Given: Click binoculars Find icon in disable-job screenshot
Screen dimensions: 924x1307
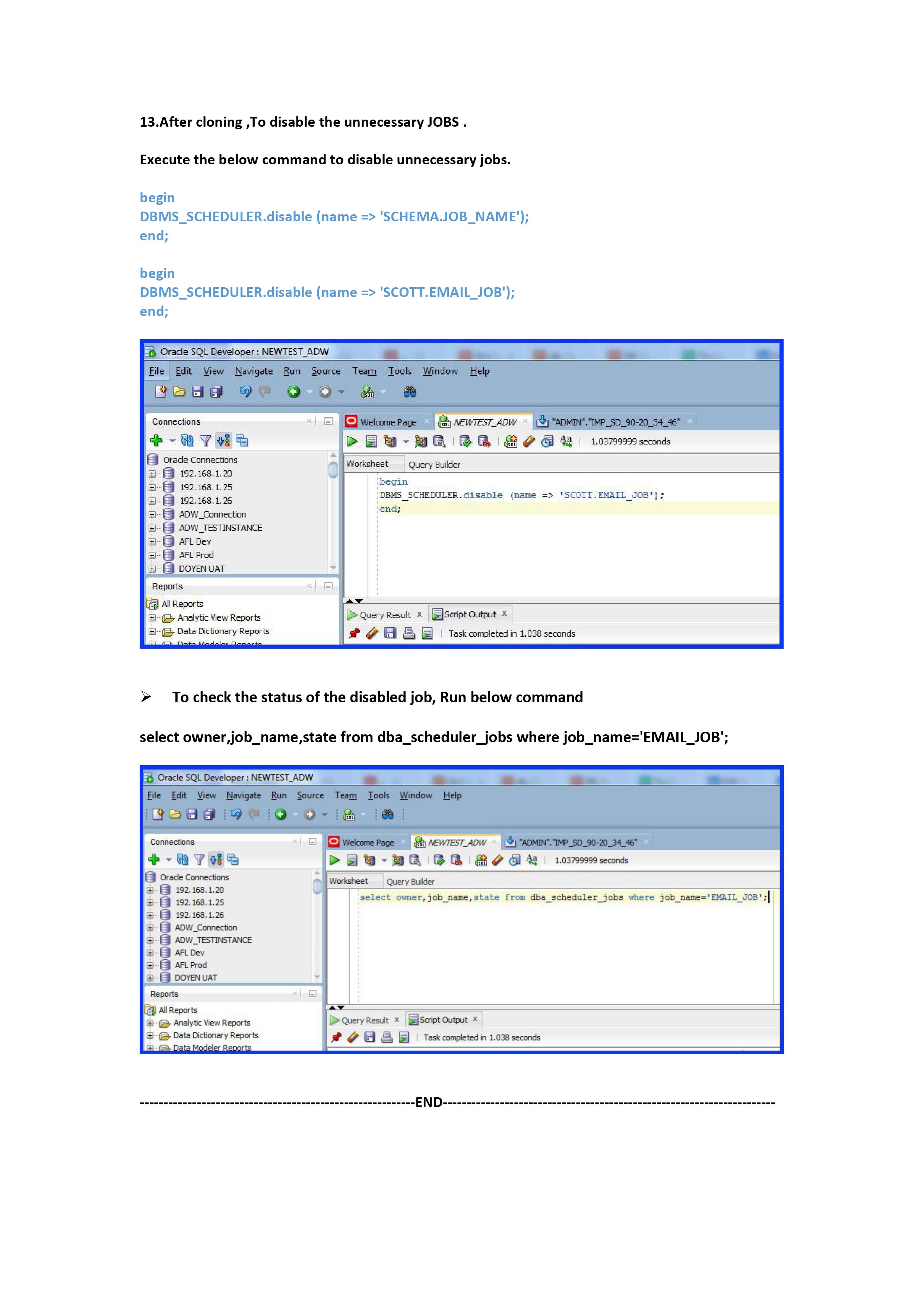Looking at the screenshot, I should pos(410,392).
